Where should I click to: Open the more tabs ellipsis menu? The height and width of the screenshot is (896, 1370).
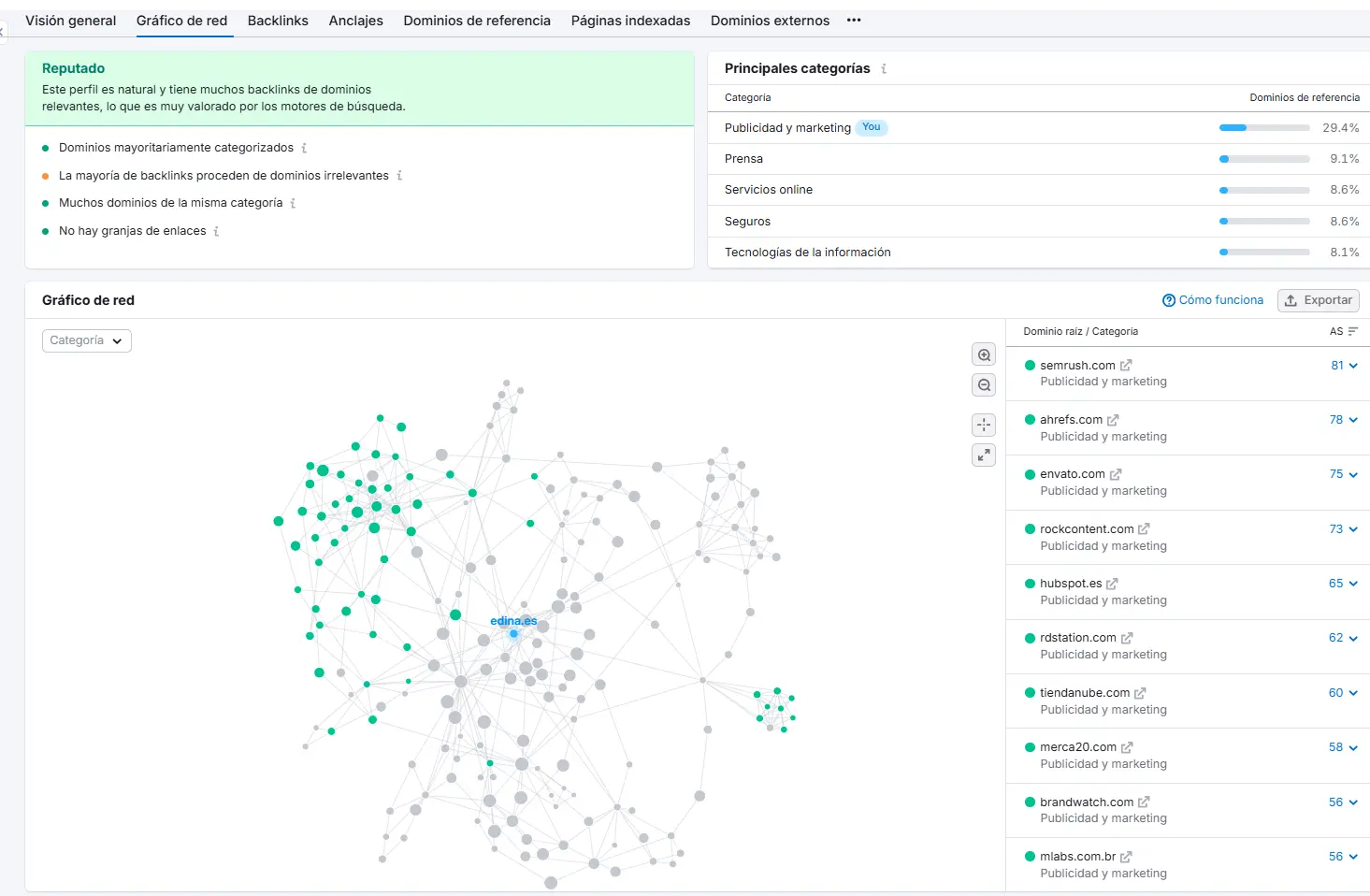(854, 21)
